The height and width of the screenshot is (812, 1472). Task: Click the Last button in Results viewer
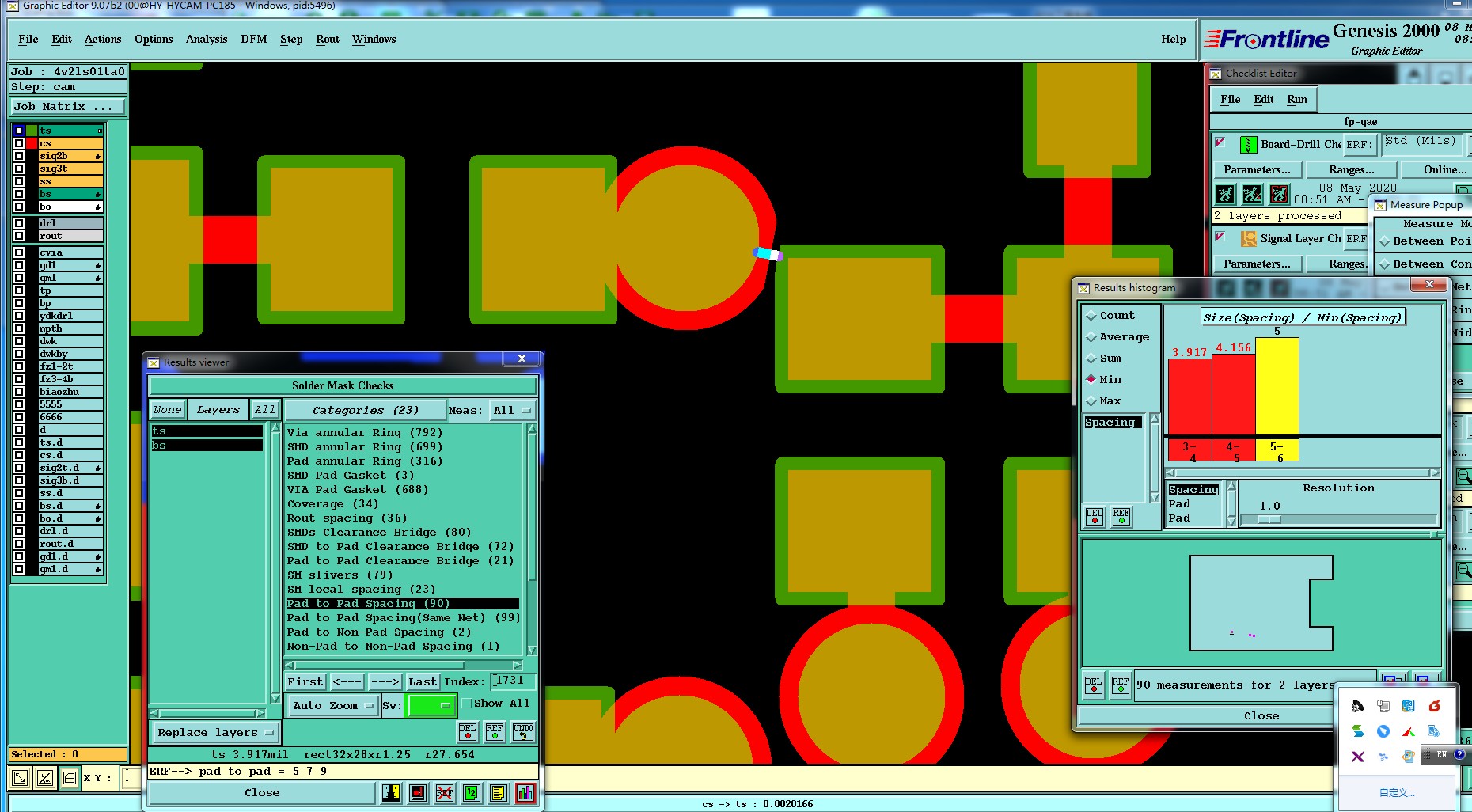point(423,681)
